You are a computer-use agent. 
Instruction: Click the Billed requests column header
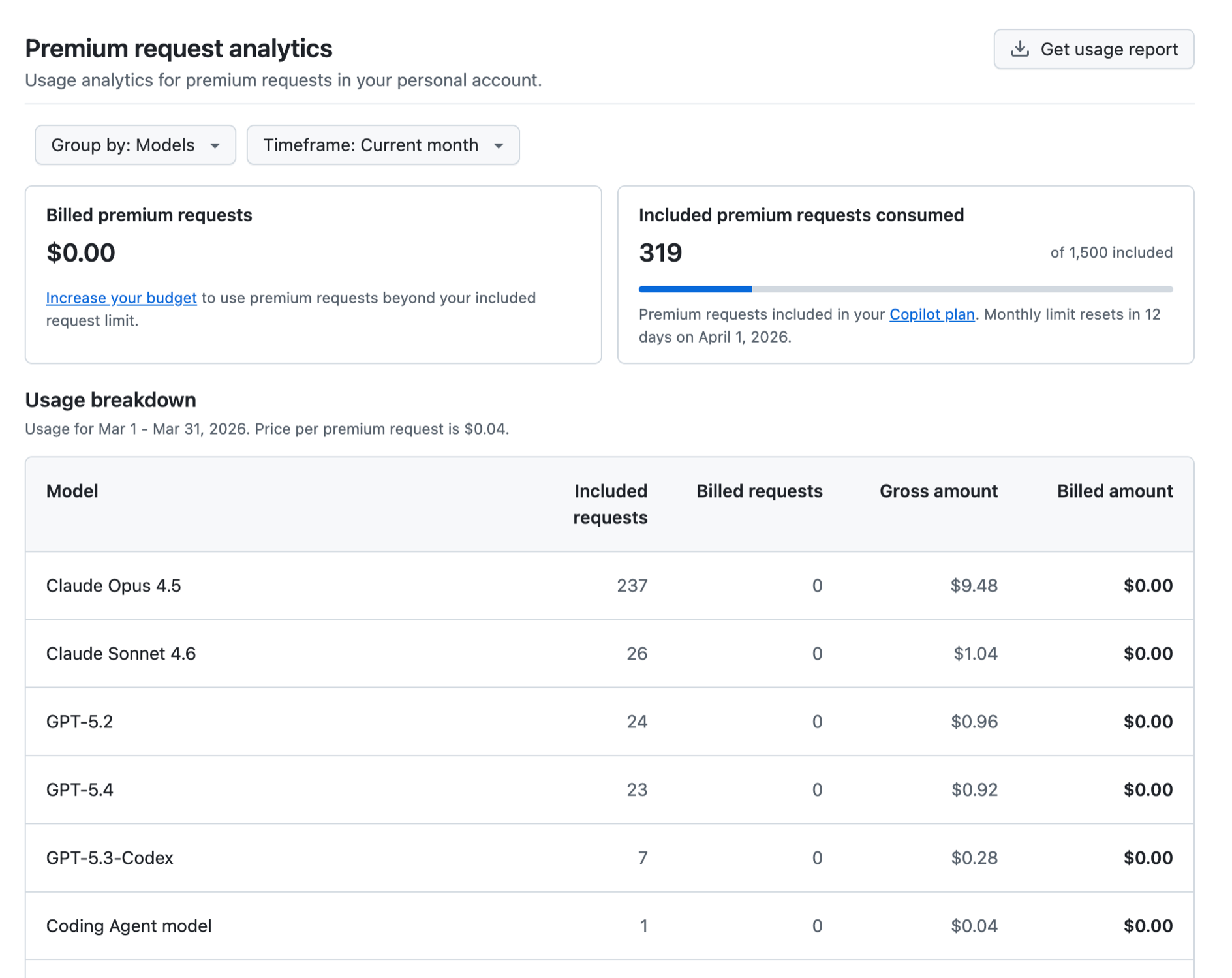point(759,491)
